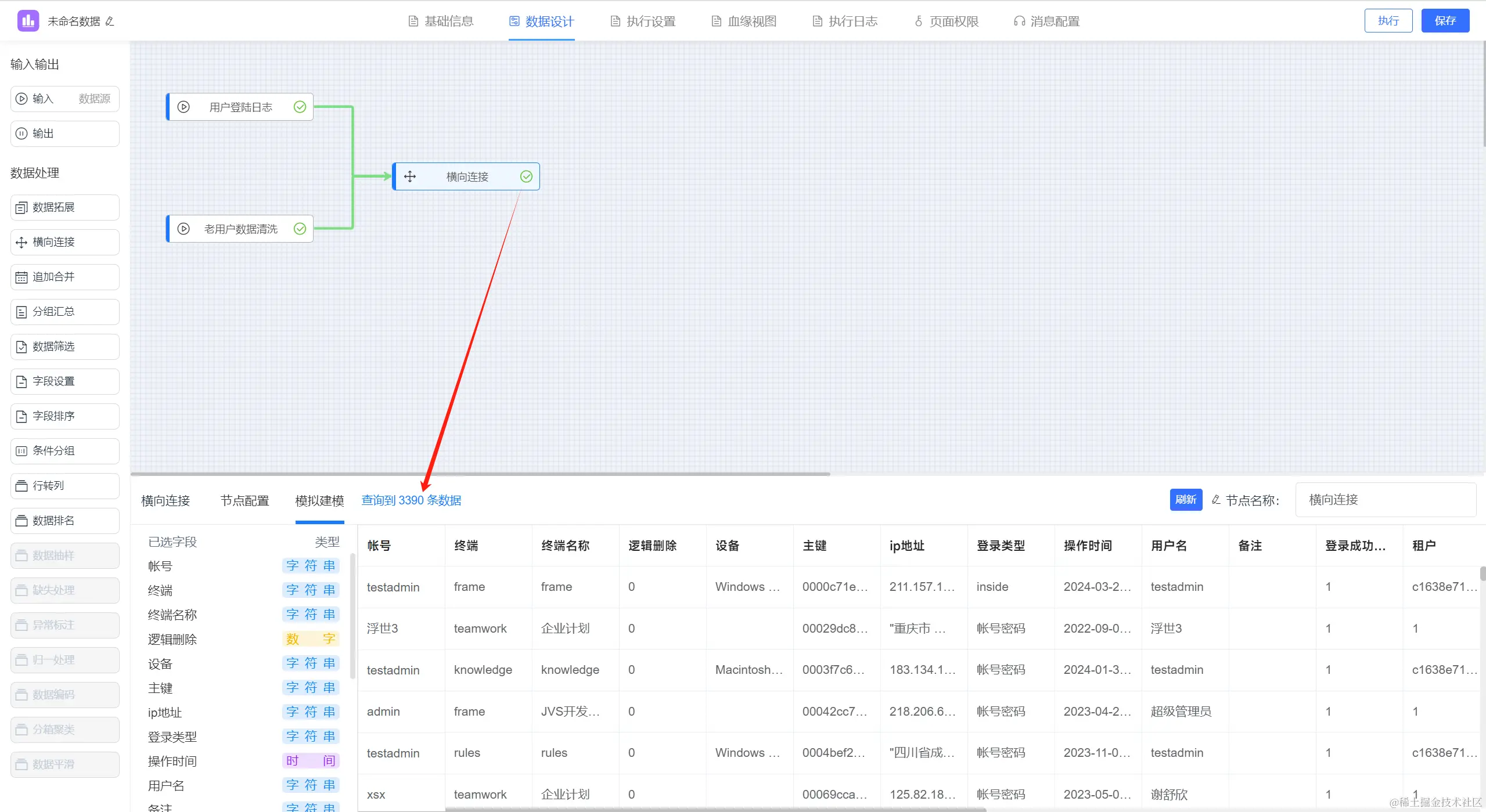Click the purple chart app logo
1486x812 pixels.
tap(28, 21)
